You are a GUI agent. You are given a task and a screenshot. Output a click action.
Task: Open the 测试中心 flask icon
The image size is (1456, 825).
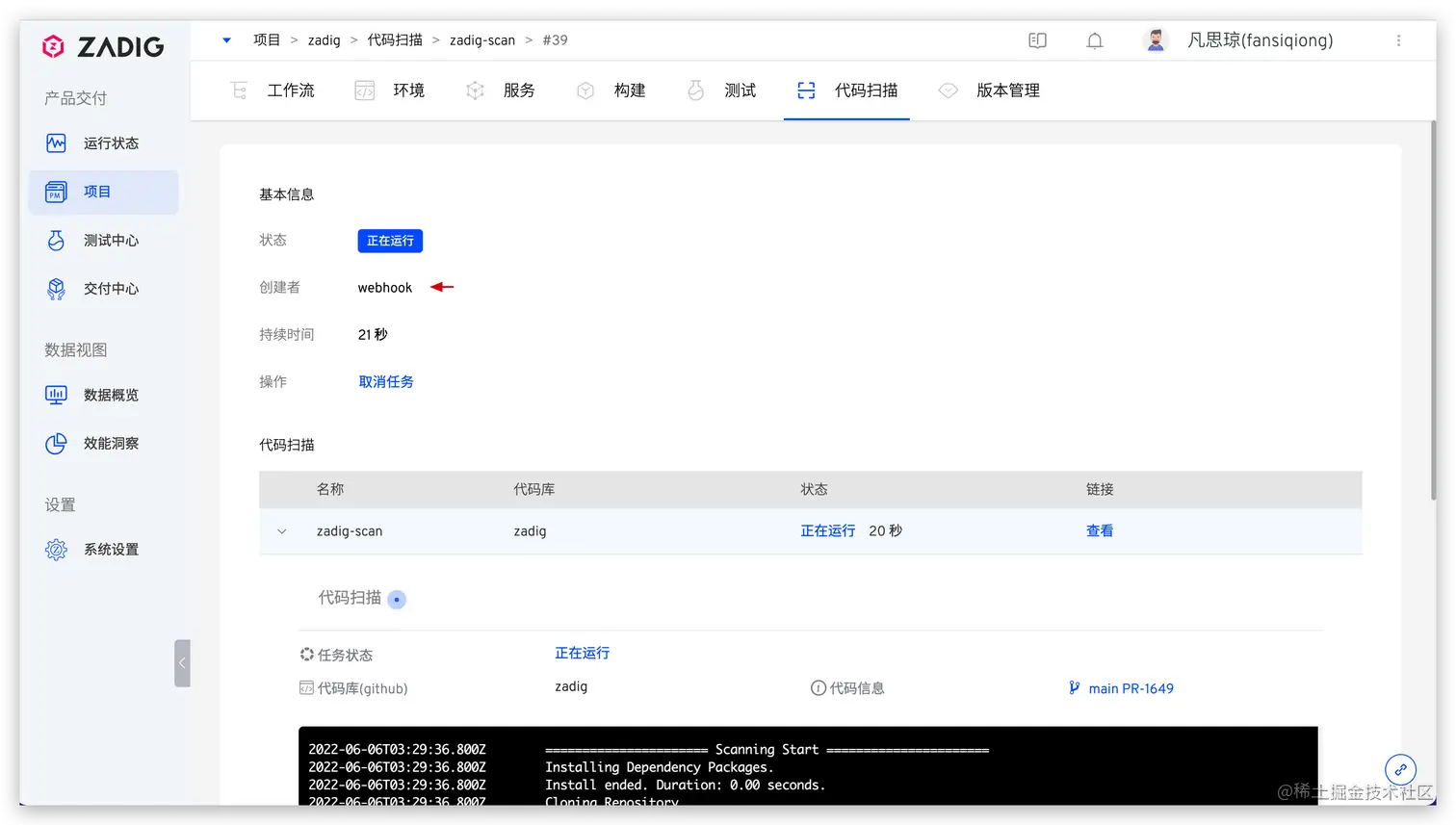click(56, 240)
